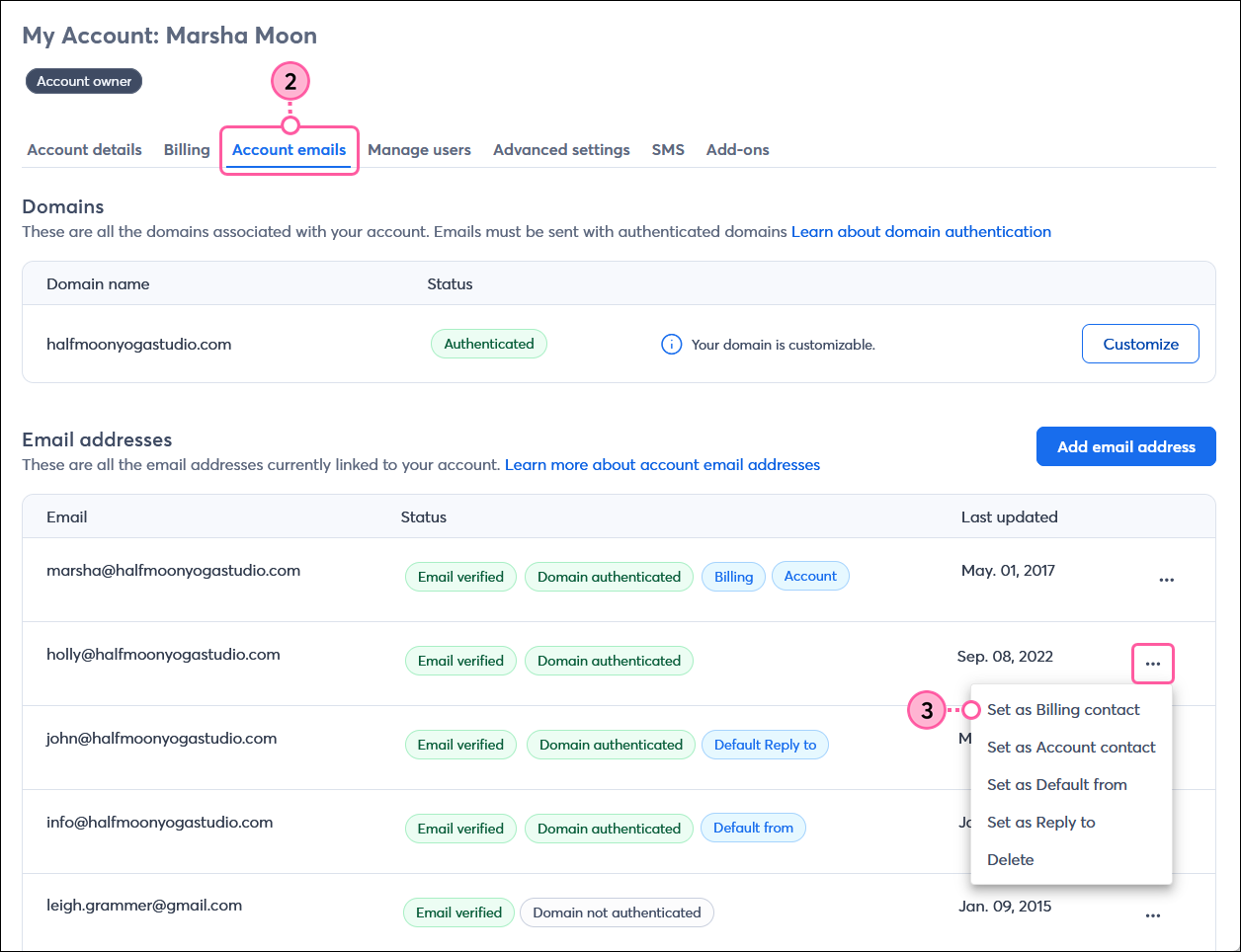Click Domain authenticated tag on marsha's row
The height and width of the screenshot is (952, 1241).
coord(609,577)
